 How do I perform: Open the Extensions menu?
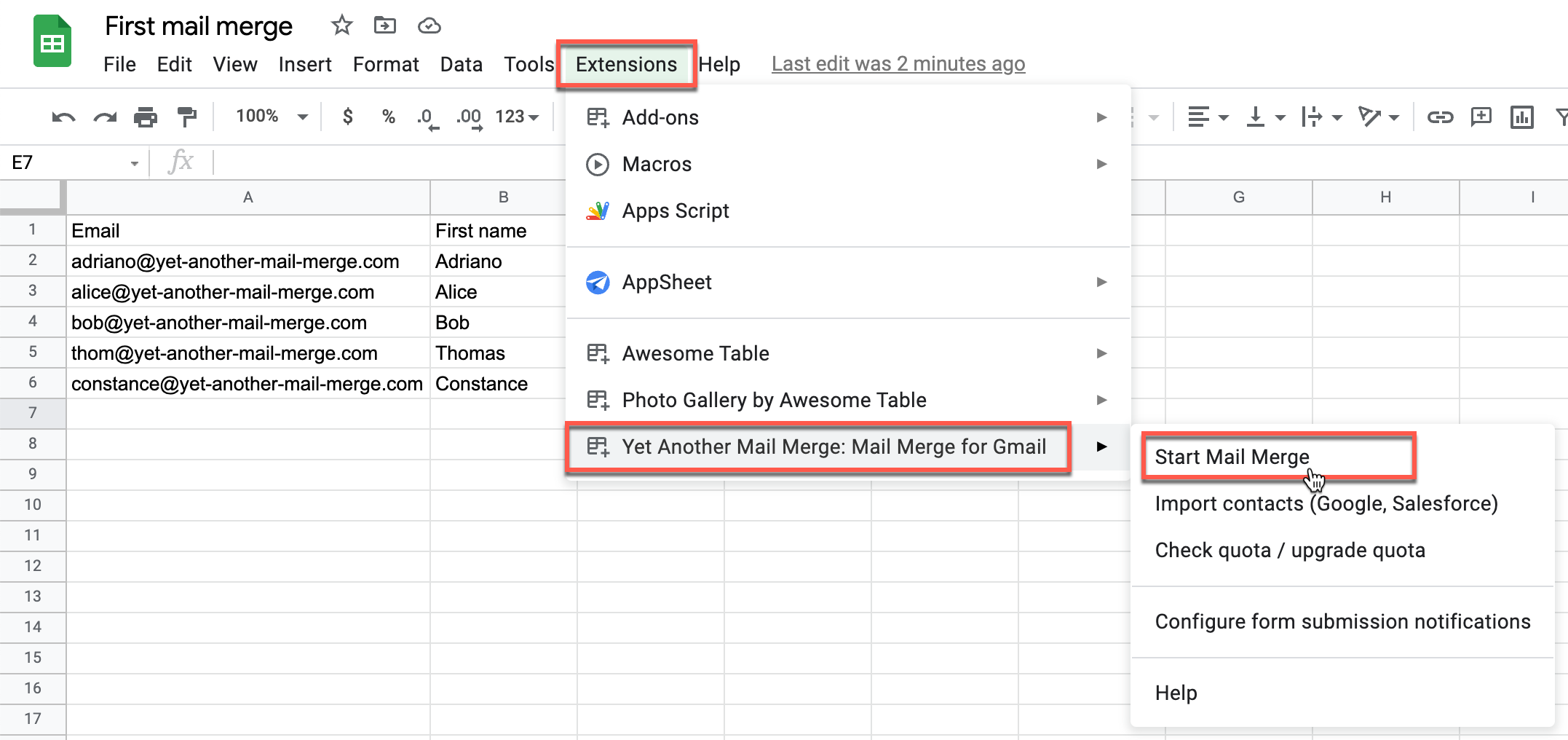626,64
